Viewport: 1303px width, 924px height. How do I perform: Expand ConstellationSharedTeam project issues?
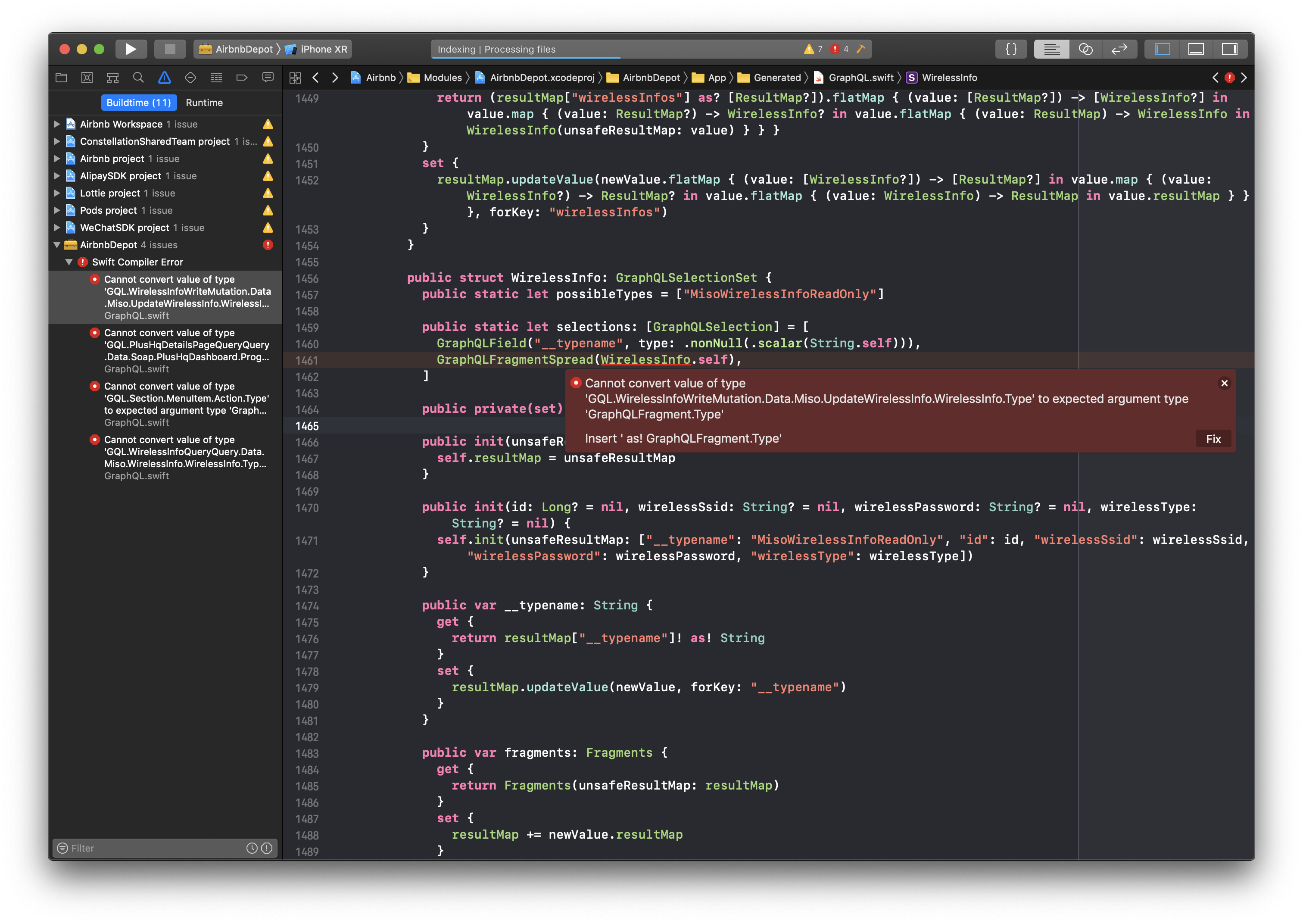(57, 141)
